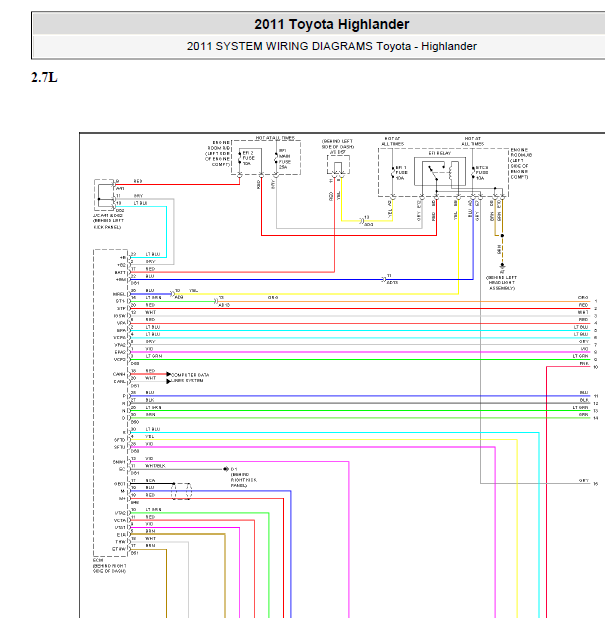Click 'BEHIND RIGHT KICK PANEL' ground note
The width and height of the screenshot is (605, 618).
[x=244, y=480]
